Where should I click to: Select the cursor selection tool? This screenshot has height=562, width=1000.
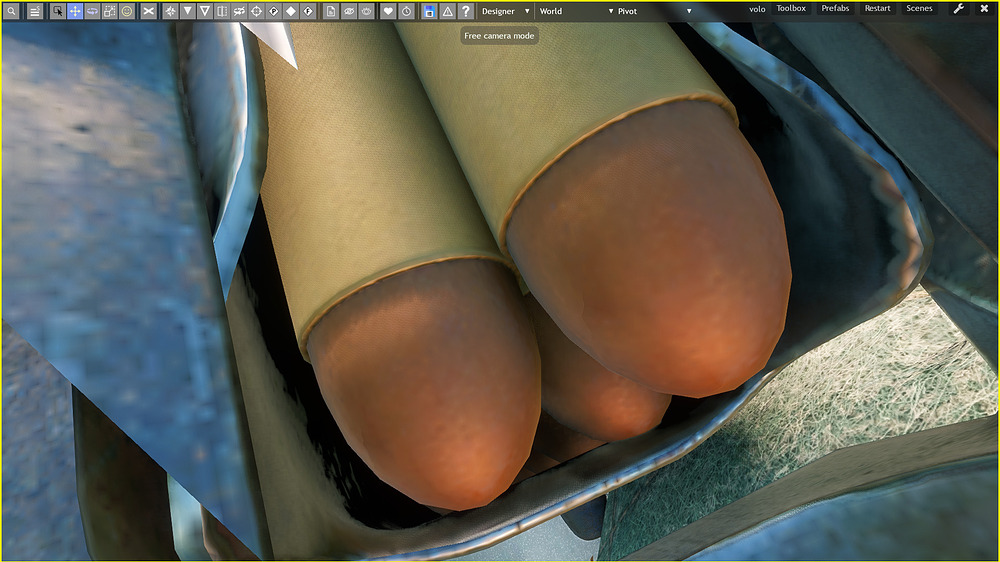(57, 11)
